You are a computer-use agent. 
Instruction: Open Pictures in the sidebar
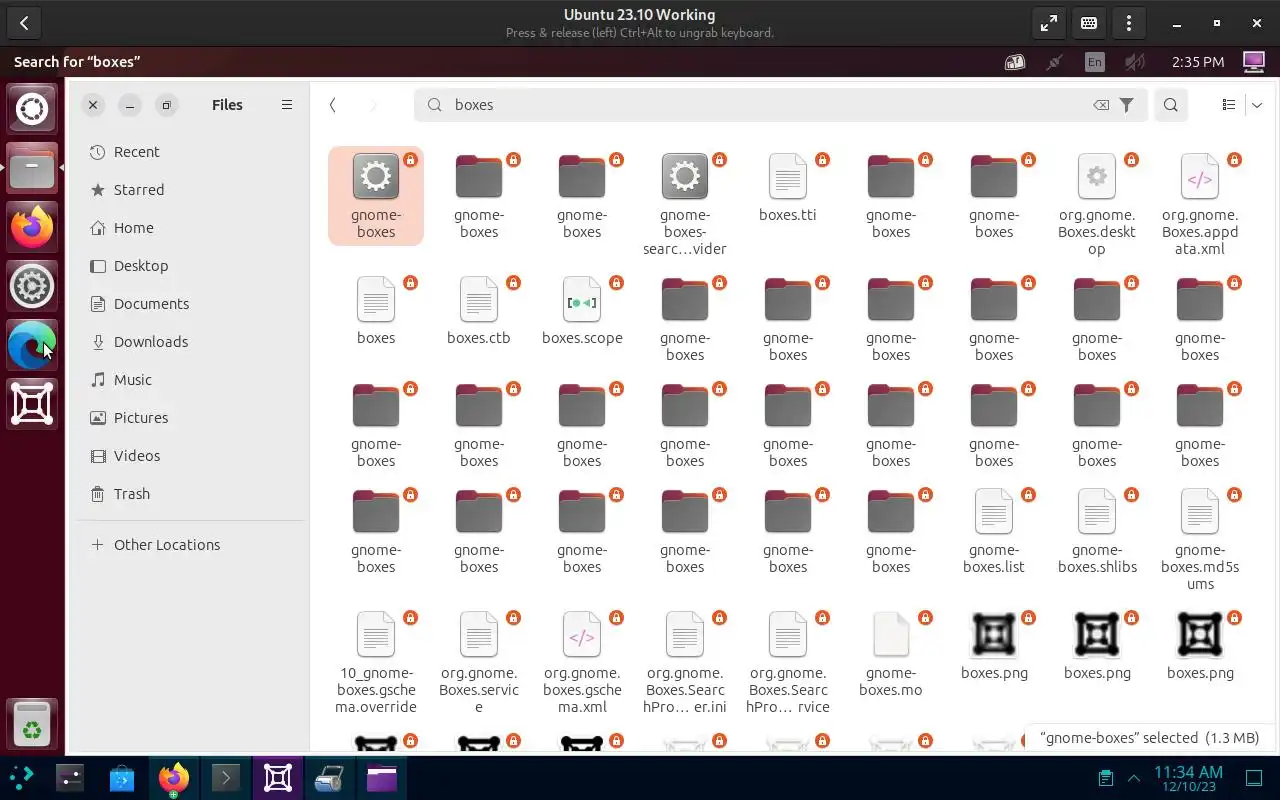[191, 418]
